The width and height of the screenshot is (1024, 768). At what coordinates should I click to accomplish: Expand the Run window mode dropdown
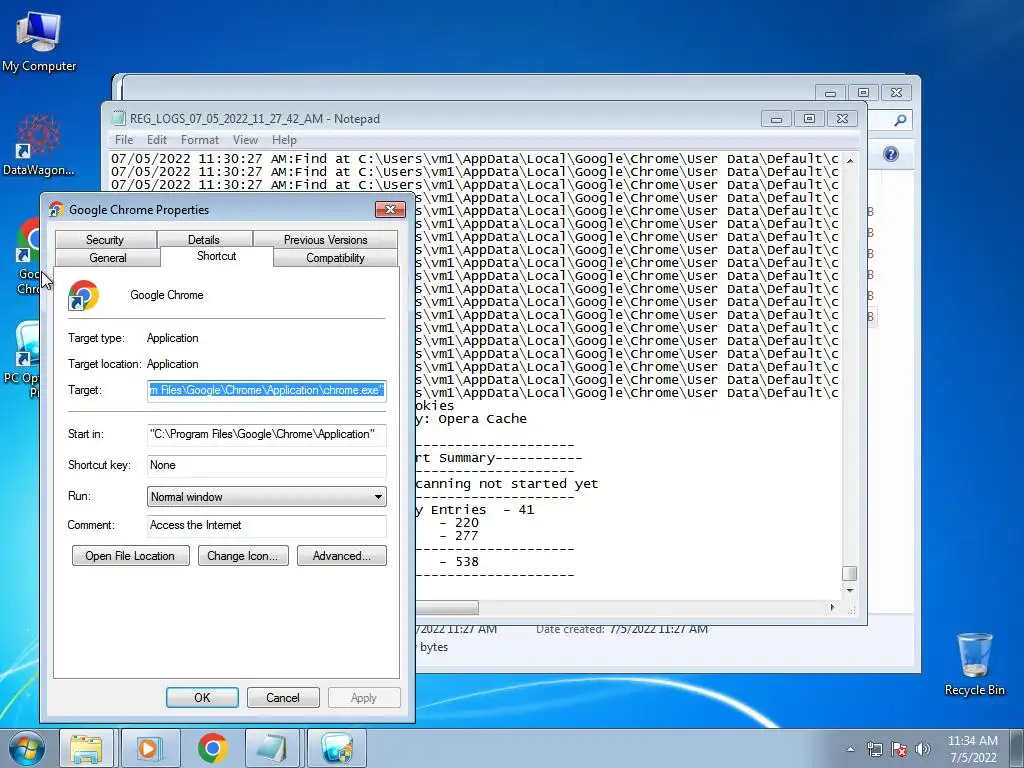[x=266, y=497]
